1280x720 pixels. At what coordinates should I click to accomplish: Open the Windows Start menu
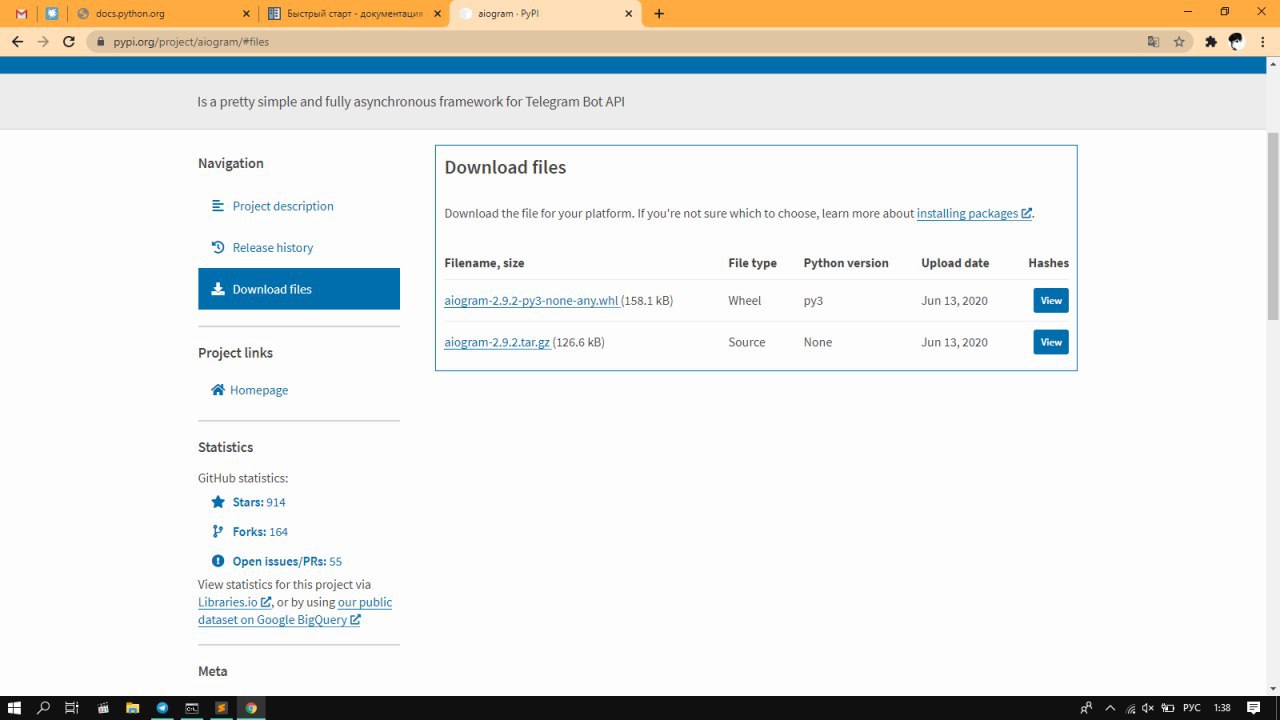point(14,708)
